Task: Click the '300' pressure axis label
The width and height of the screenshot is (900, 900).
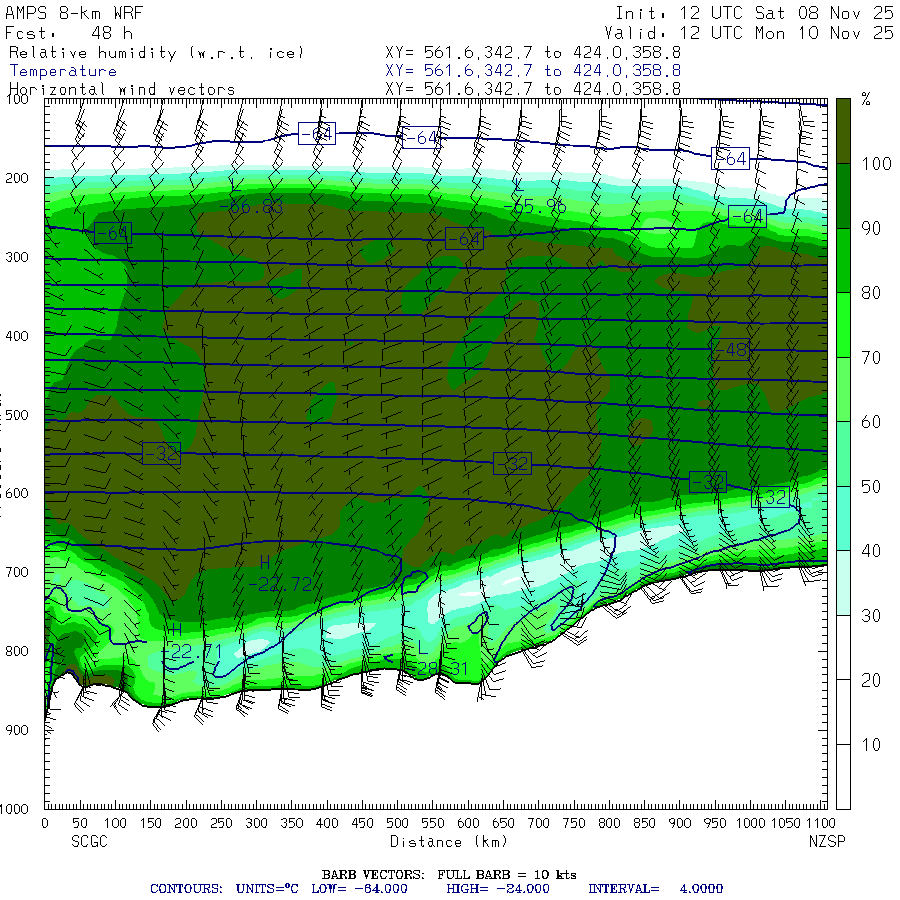Action: pos(17,257)
